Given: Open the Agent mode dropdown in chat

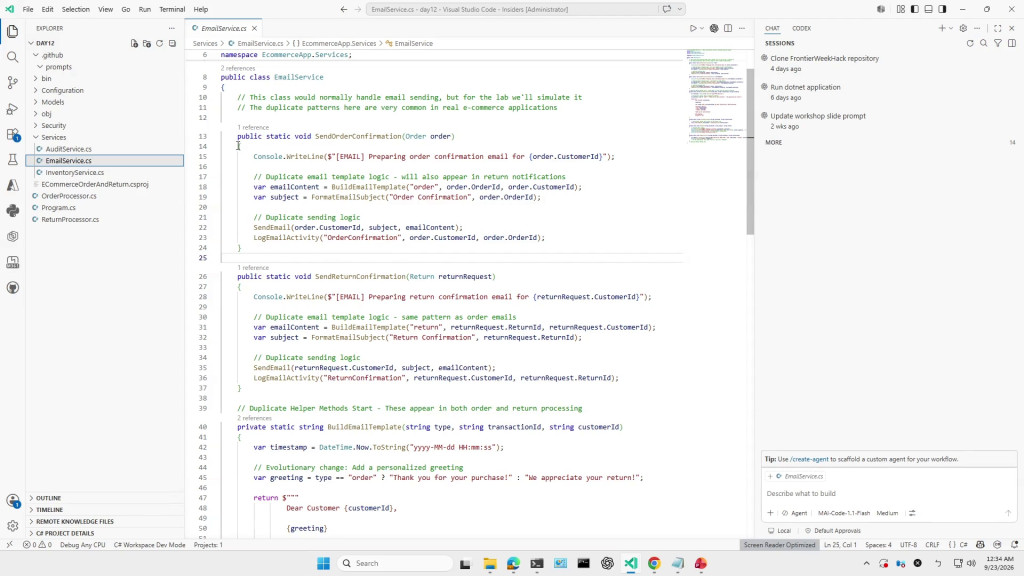Looking at the screenshot, I should point(794,513).
